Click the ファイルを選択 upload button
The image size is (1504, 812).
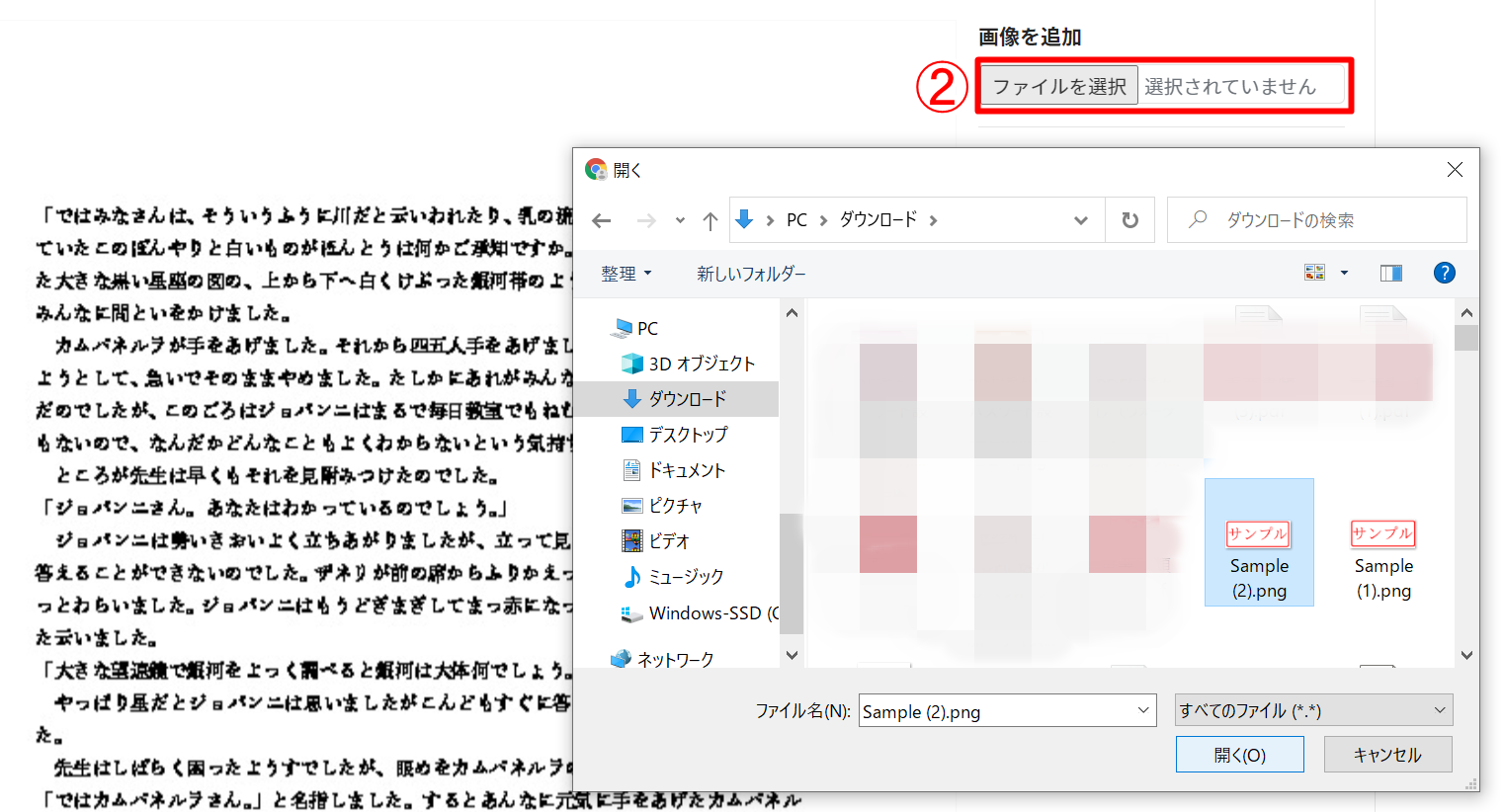(x=1057, y=85)
